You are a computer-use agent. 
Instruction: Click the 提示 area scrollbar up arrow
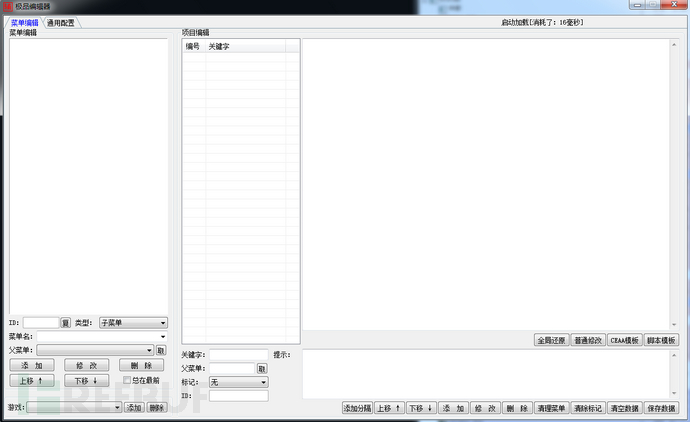(x=674, y=356)
